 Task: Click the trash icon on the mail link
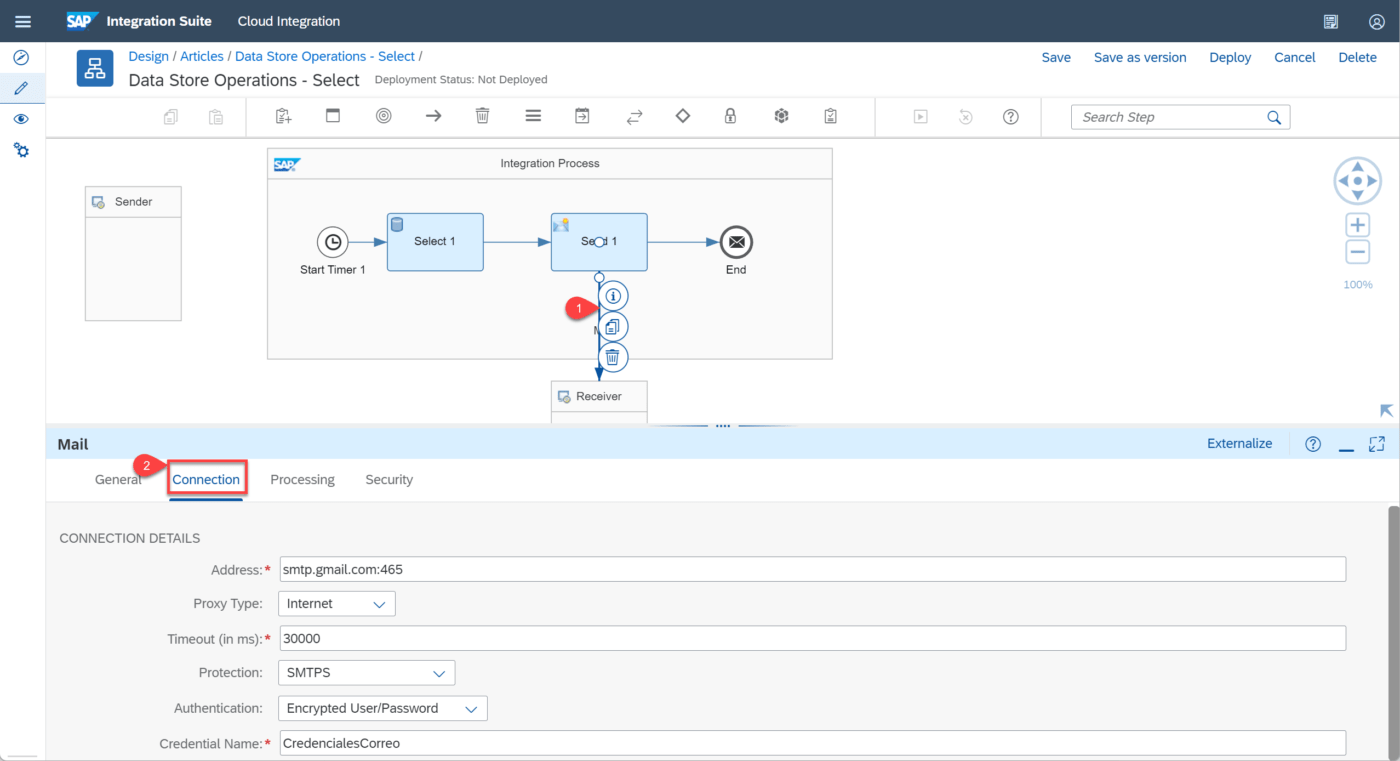tap(614, 357)
